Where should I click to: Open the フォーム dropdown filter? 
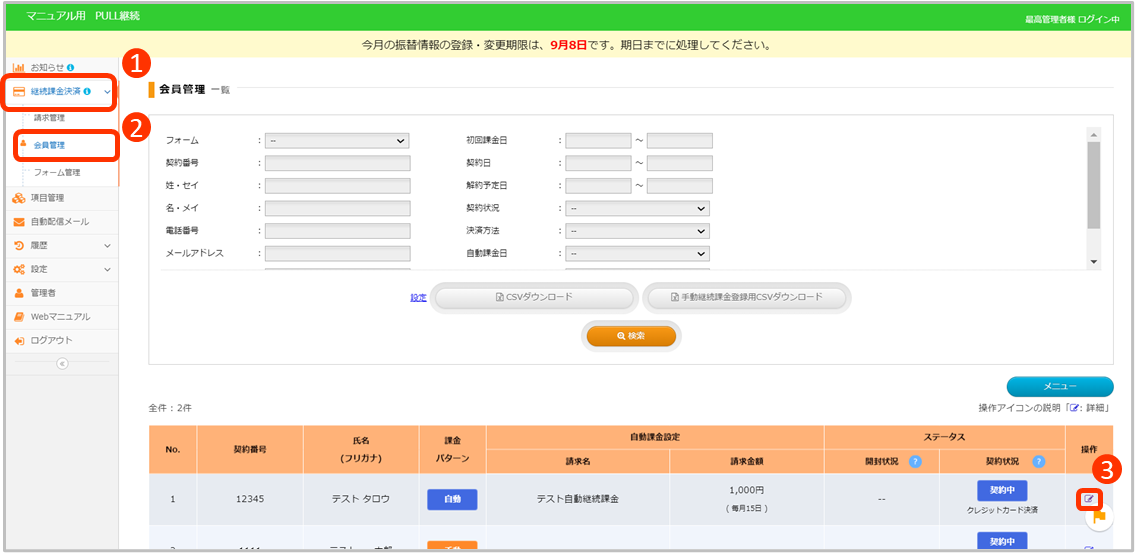(x=337, y=141)
